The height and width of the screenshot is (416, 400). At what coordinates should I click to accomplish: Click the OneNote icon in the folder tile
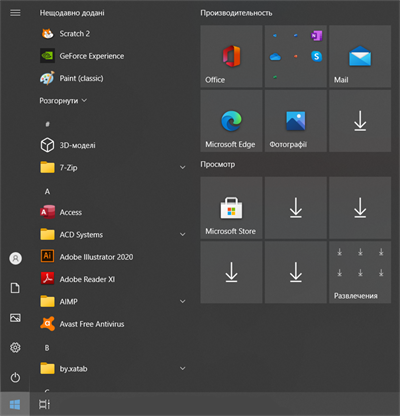click(x=316, y=35)
